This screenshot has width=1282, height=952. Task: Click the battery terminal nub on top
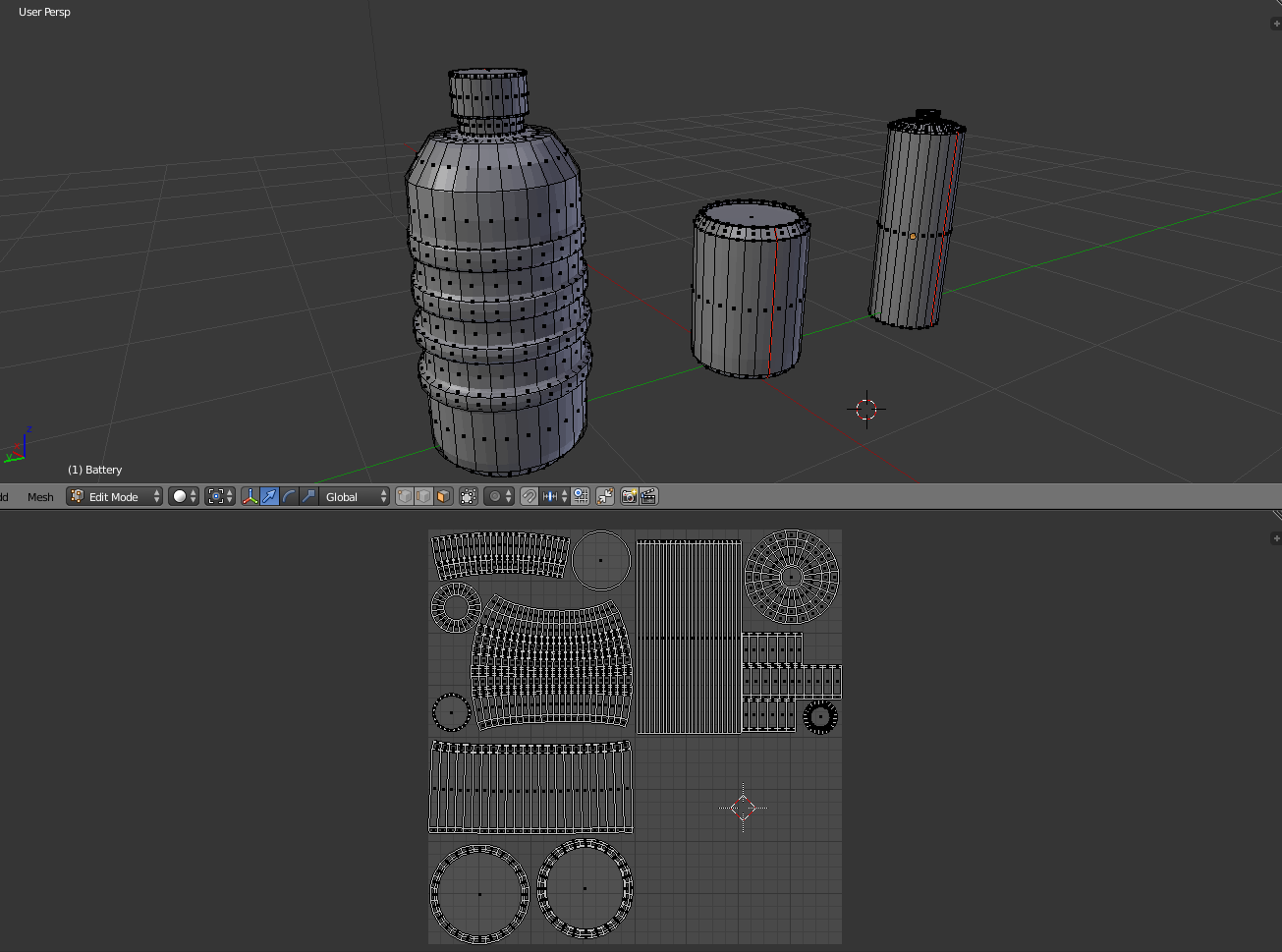pos(928,116)
